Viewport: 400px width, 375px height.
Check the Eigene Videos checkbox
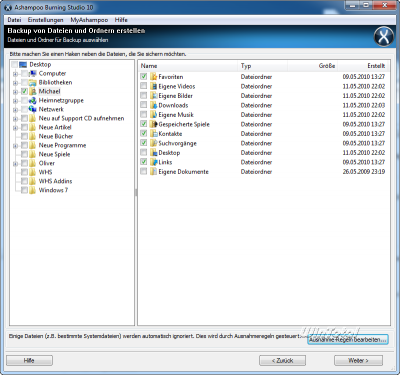[144, 86]
